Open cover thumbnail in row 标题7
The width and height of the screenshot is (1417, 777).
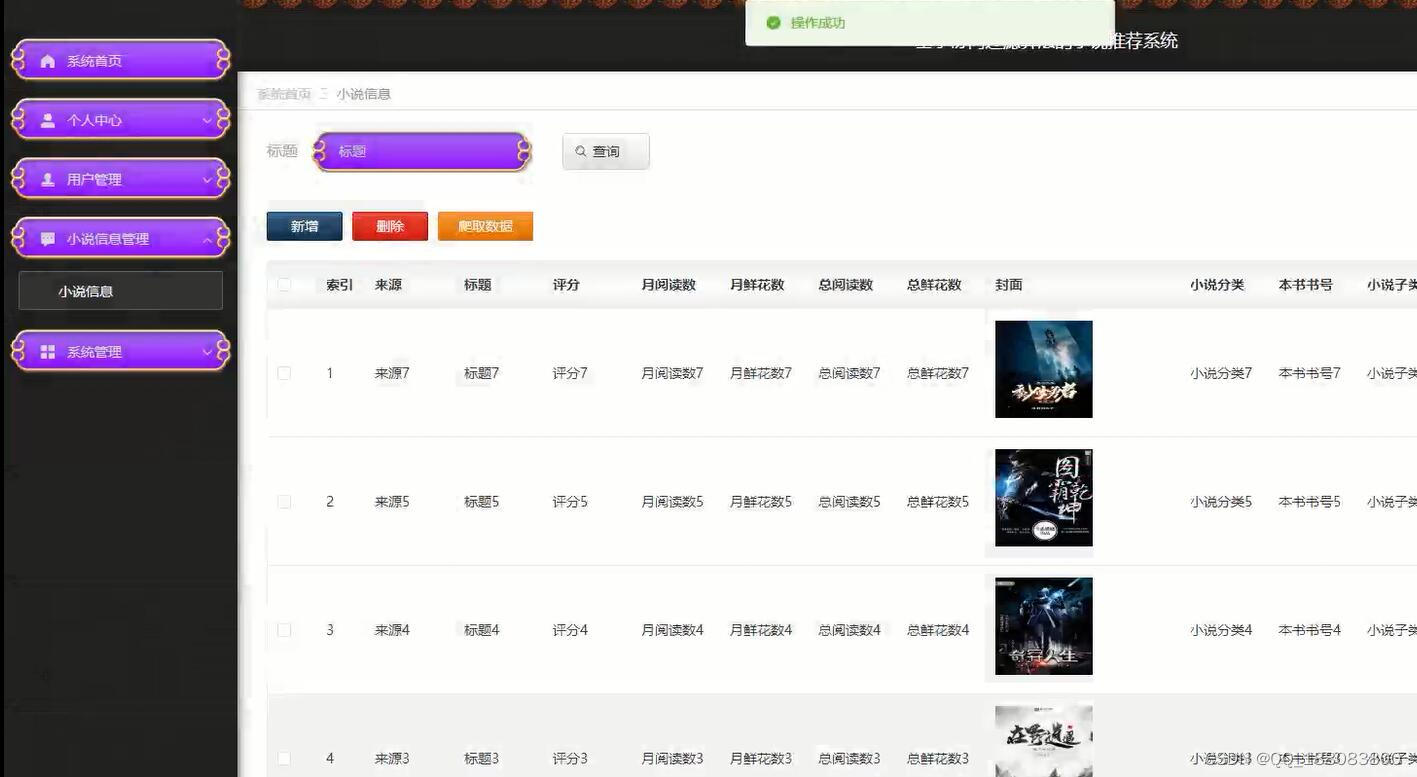(1044, 369)
